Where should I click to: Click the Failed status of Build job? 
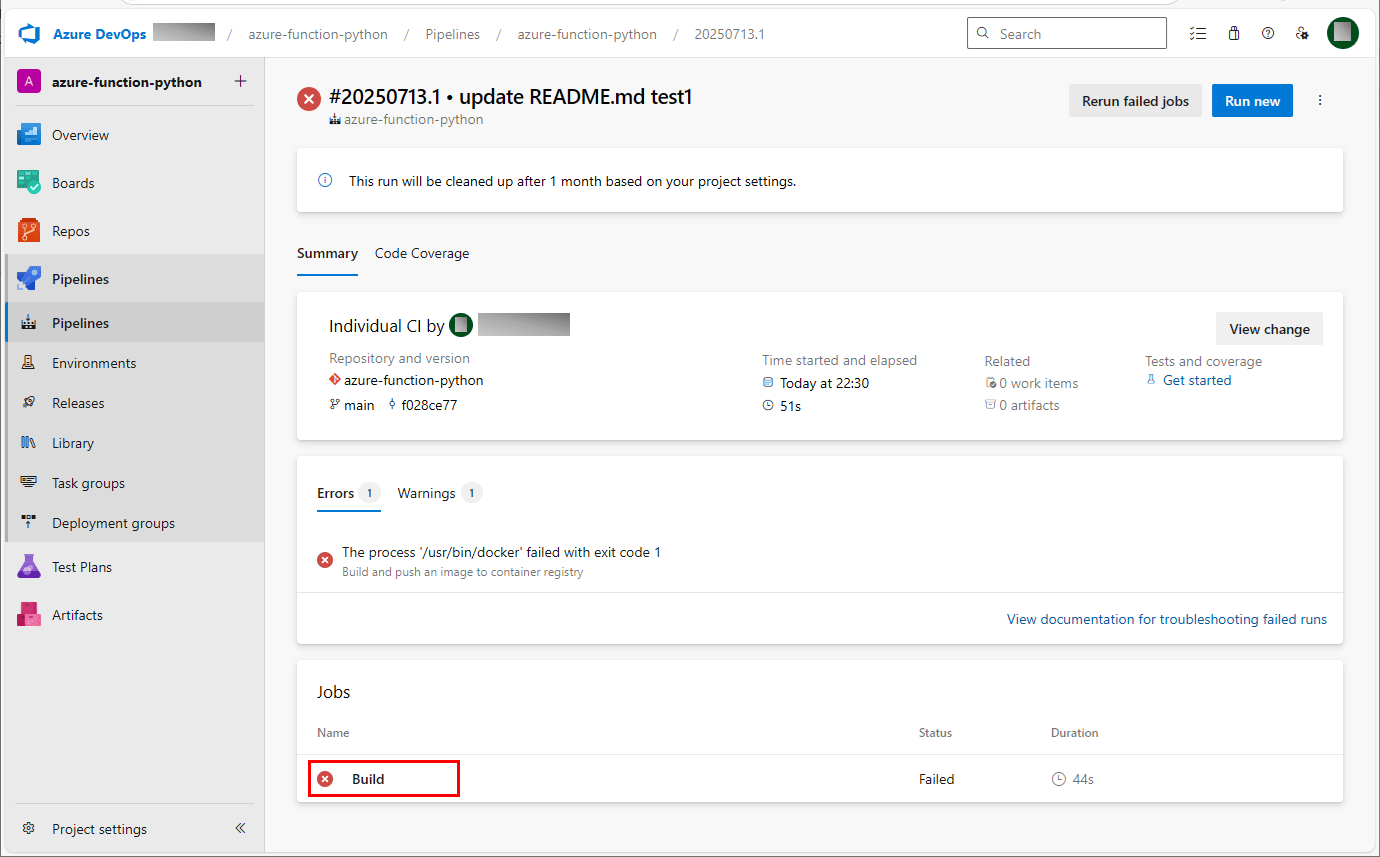click(936, 779)
